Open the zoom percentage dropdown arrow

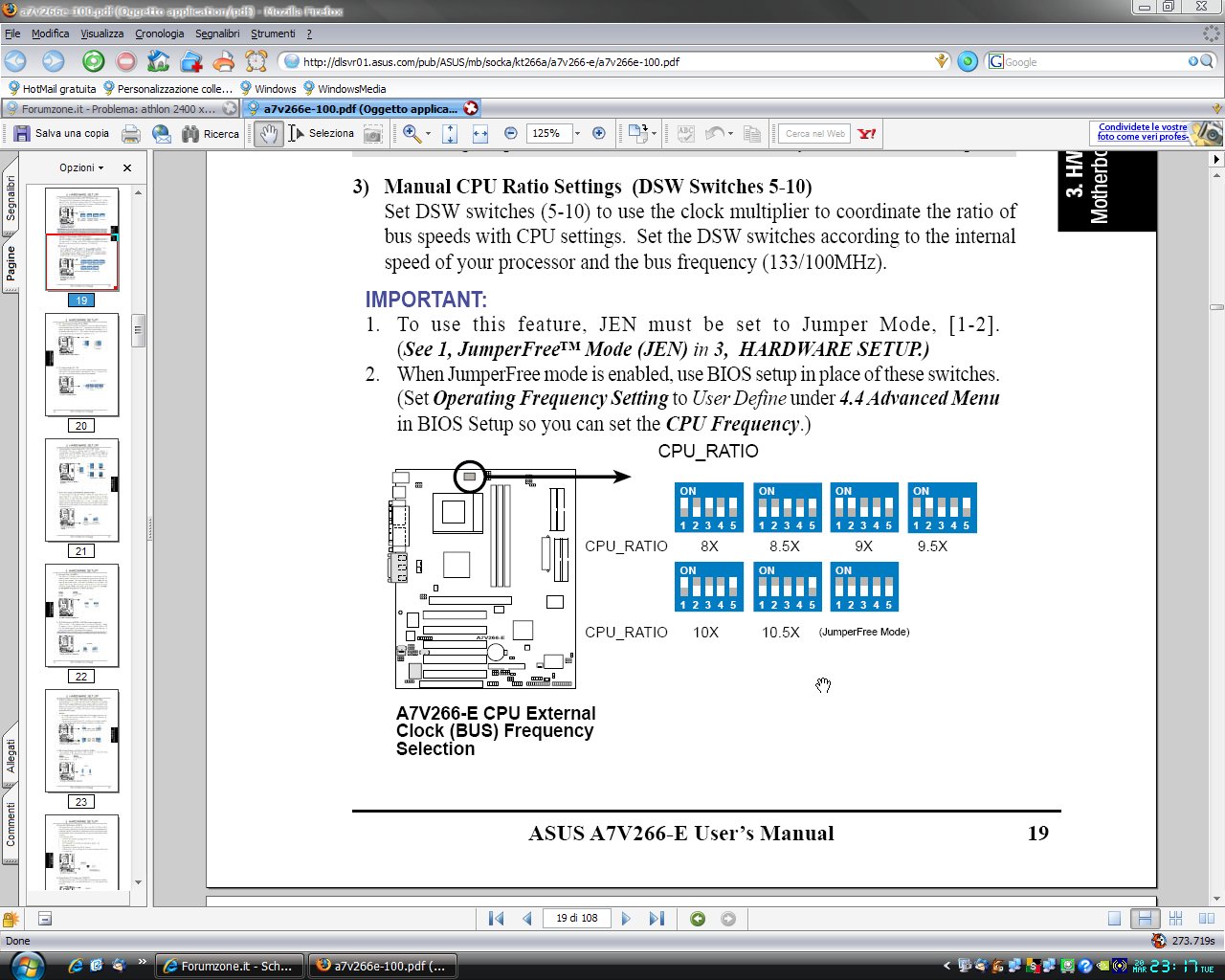point(577,134)
